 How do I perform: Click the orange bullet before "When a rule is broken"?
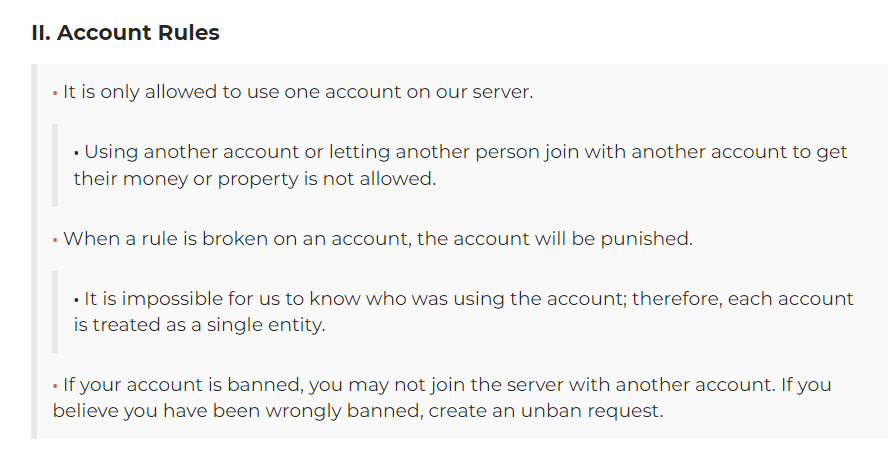click(55, 240)
